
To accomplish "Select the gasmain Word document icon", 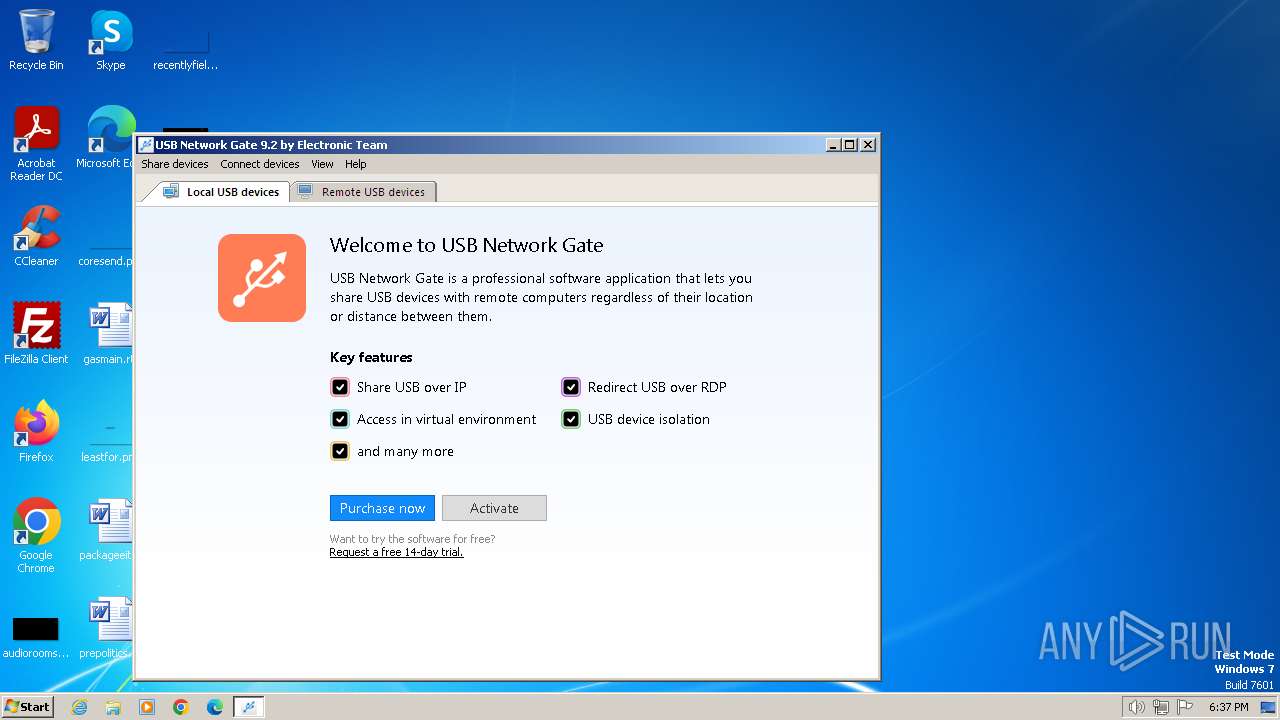I will pyautogui.click(x=108, y=334).
